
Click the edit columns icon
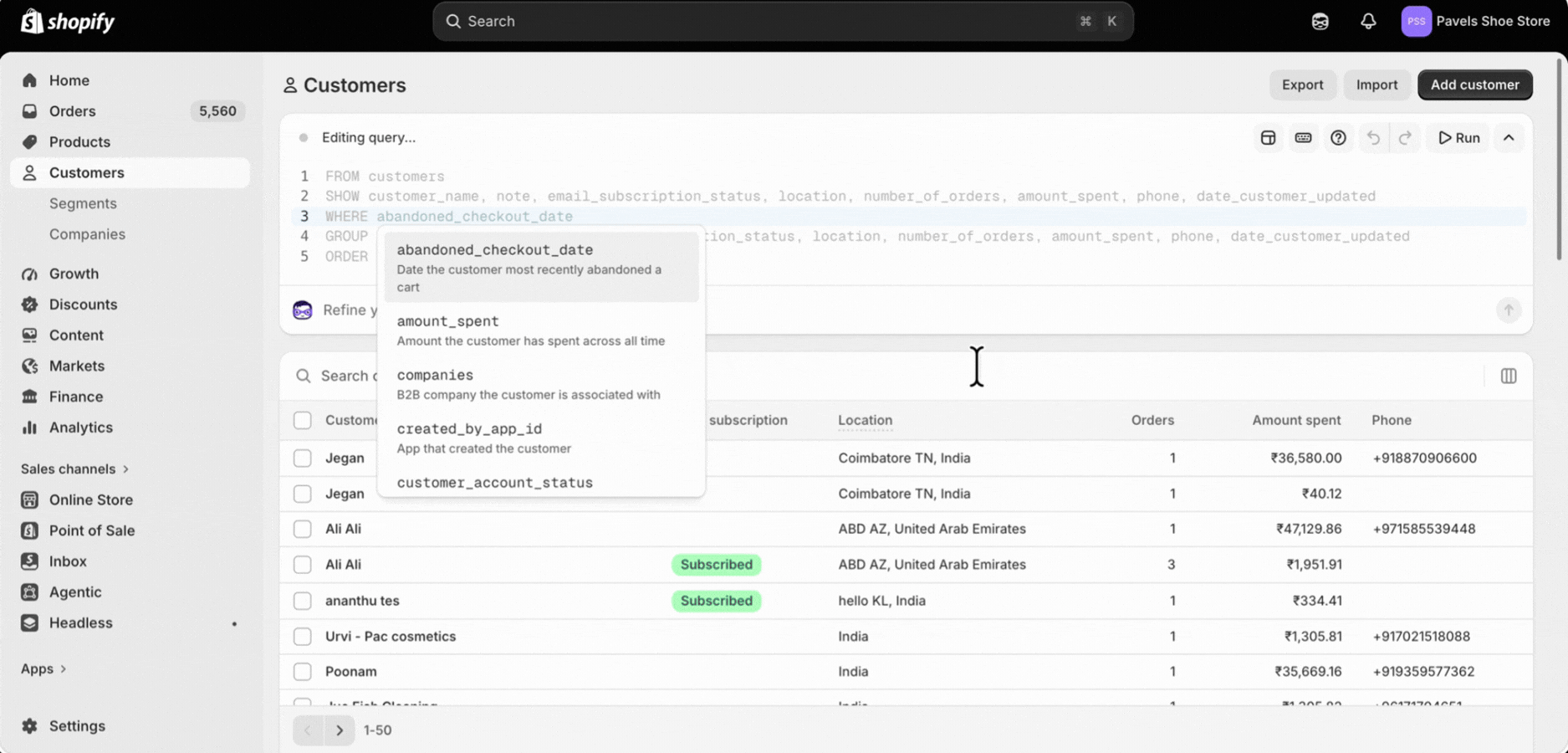1509,376
